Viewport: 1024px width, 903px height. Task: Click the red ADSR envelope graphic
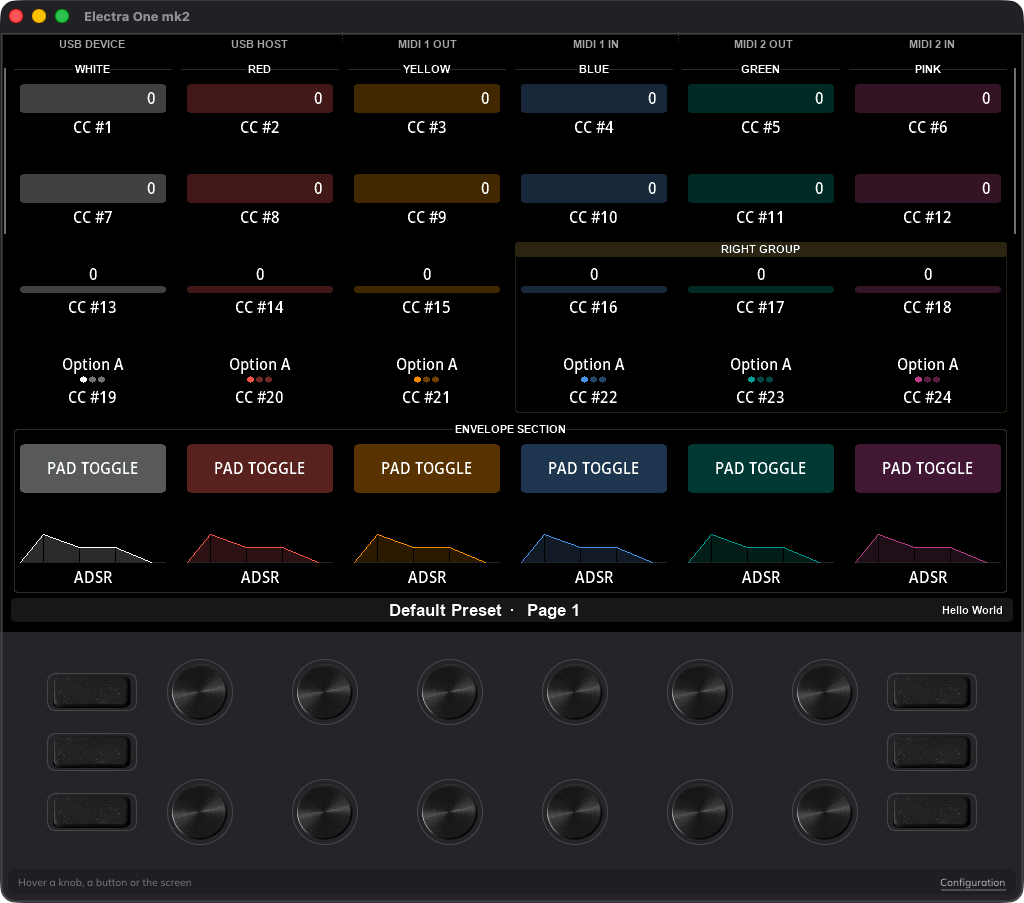259,548
